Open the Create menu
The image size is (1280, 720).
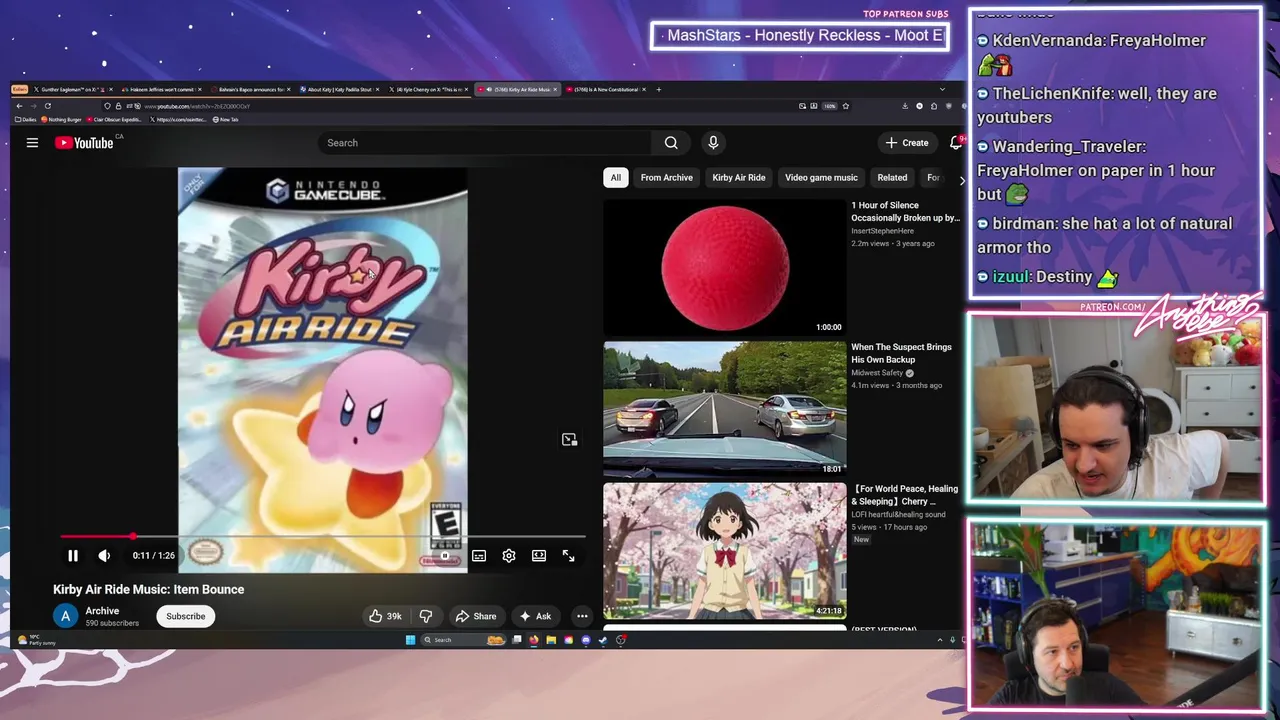907,143
